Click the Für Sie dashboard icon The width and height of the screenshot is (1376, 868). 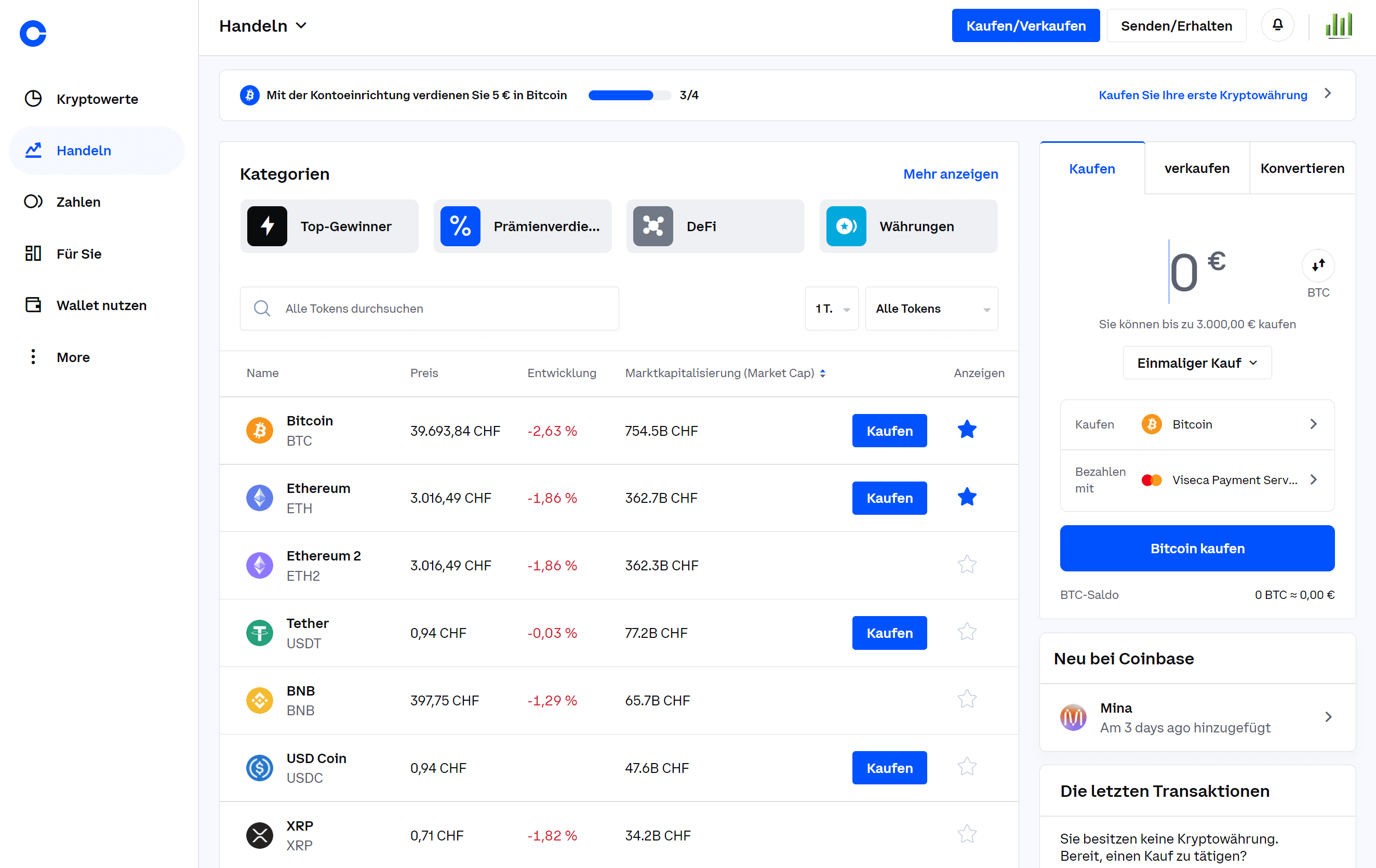point(33,253)
